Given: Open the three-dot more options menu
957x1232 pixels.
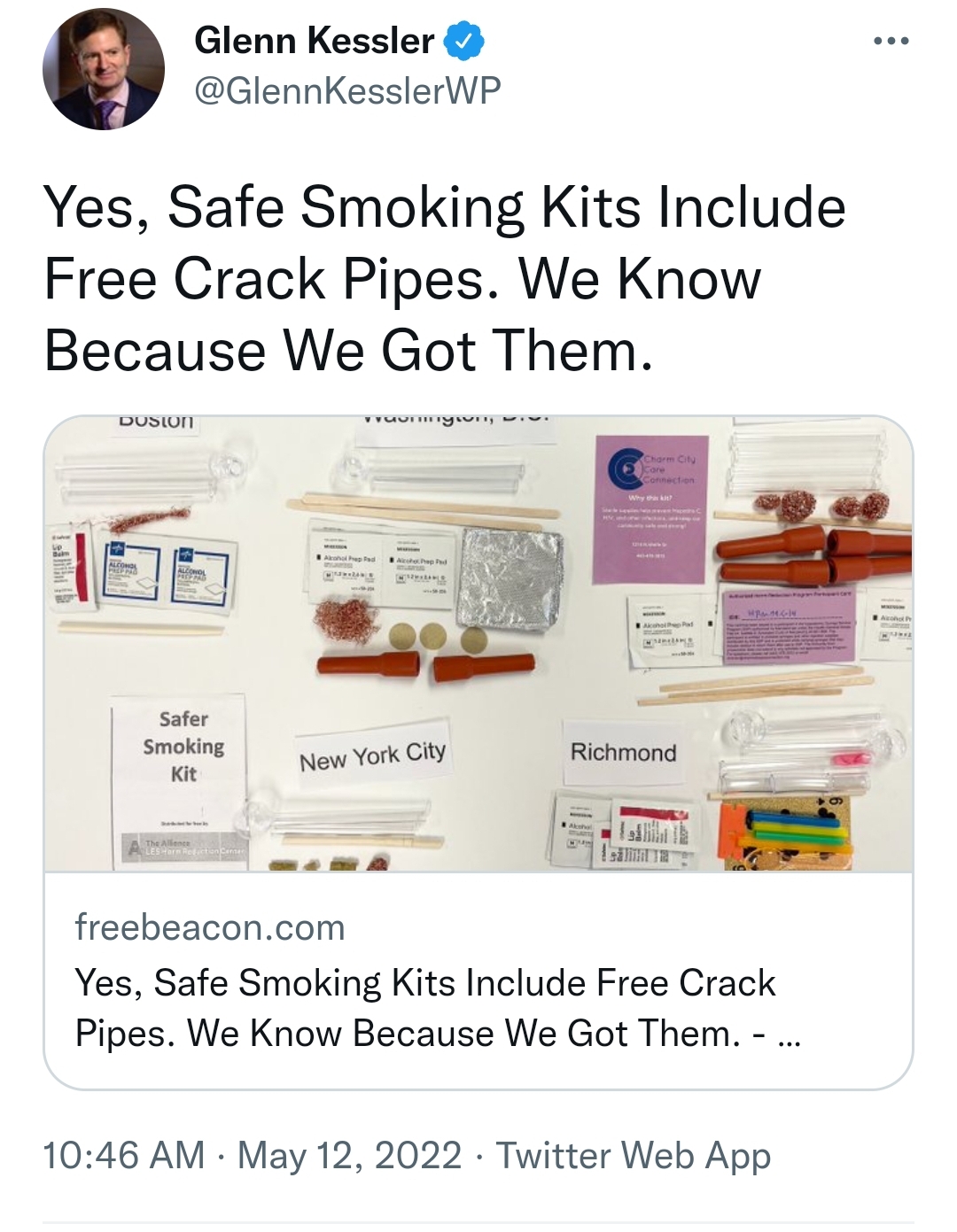Looking at the screenshot, I should [891, 42].
